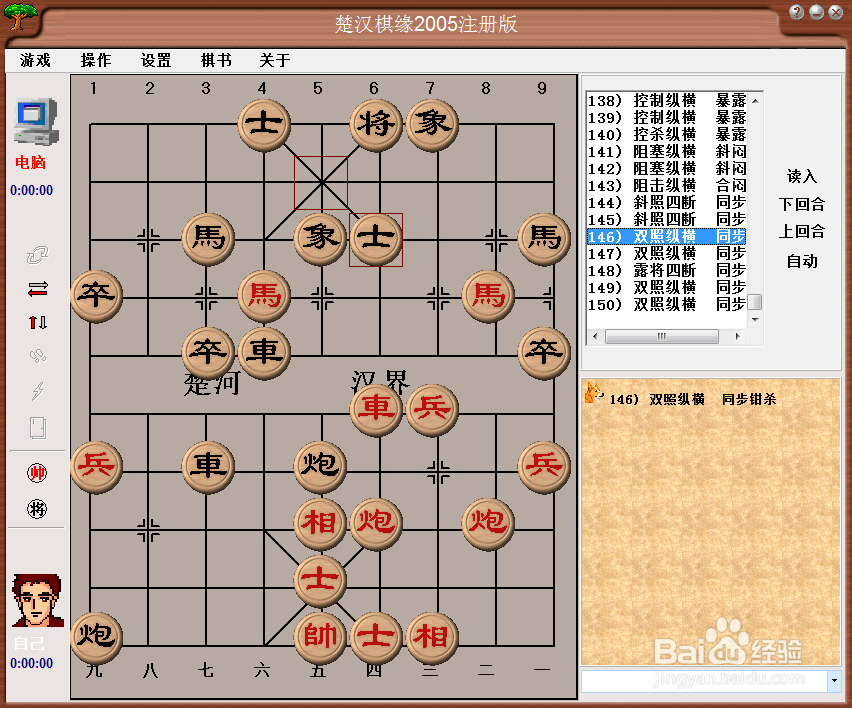Click the computer timer 0:00:00 under 电脑
The image size is (852, 708).
(32, 190)
